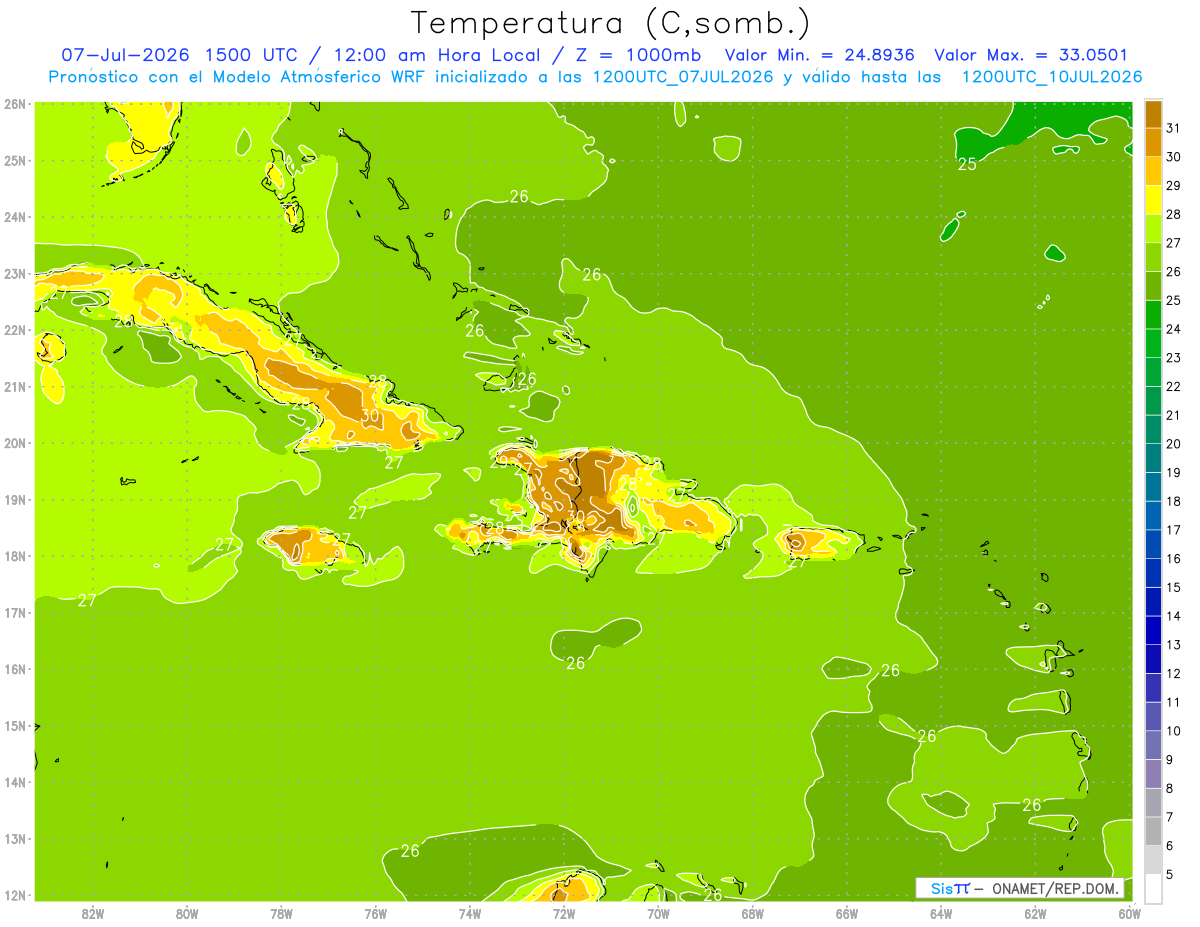
Task: Click the '24N' latitude axis label
Action: 14,217
